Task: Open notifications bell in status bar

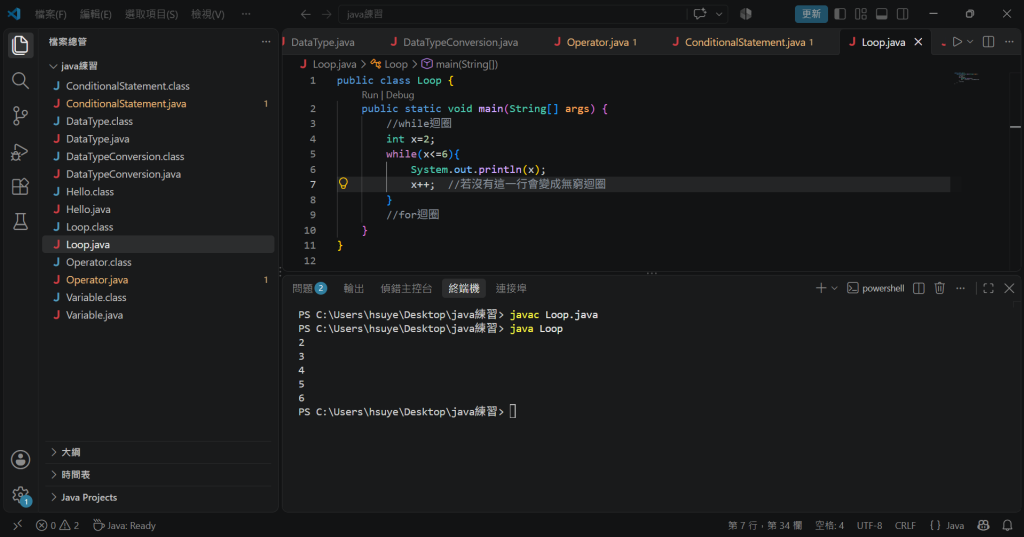Action: [1008, 525]
